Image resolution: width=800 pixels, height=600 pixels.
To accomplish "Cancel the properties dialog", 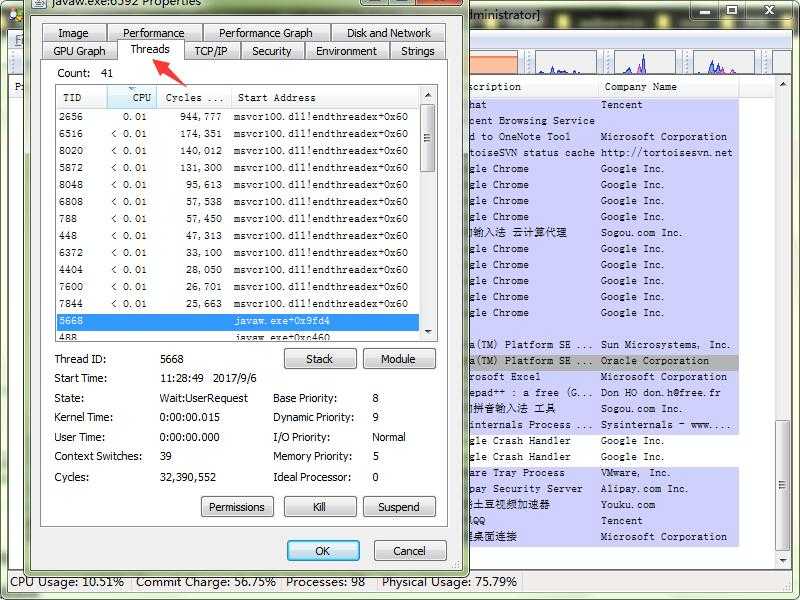I will (x=410, y=551).
